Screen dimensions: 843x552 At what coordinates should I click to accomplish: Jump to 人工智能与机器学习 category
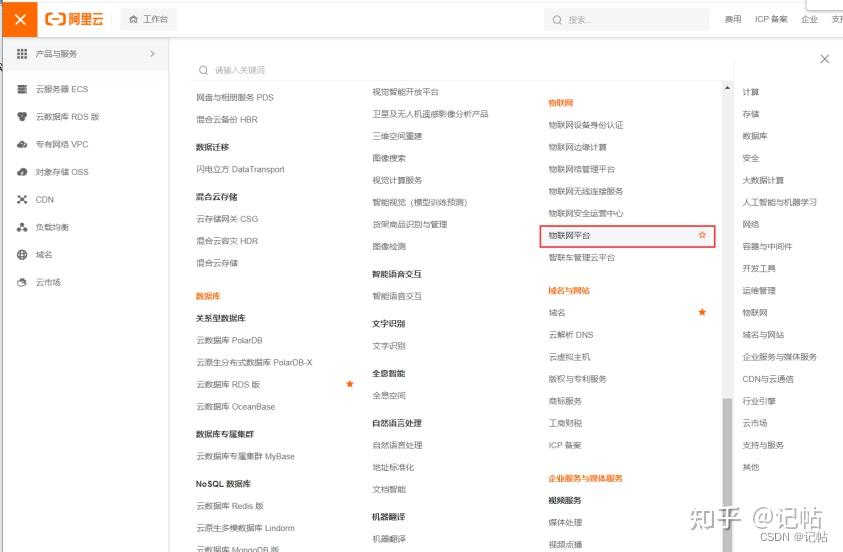click(779, 202)
